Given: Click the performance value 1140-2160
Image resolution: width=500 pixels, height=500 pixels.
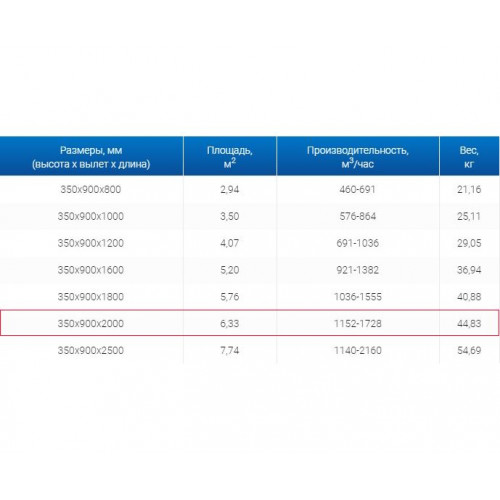Looking at the screenshot, I should pyautogui.click(x=358, y=350).
